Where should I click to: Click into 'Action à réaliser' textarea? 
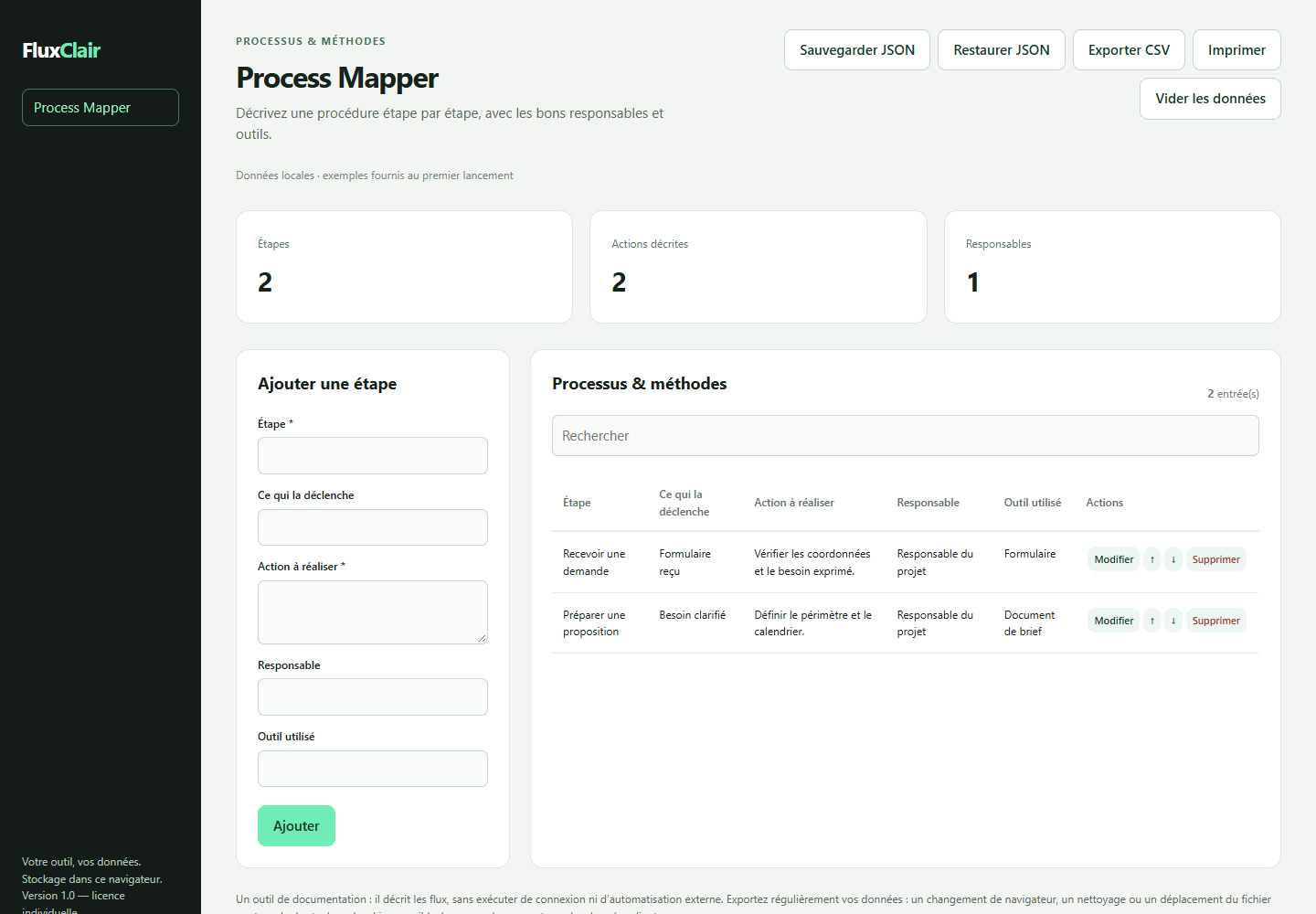(x=373, y=612)
